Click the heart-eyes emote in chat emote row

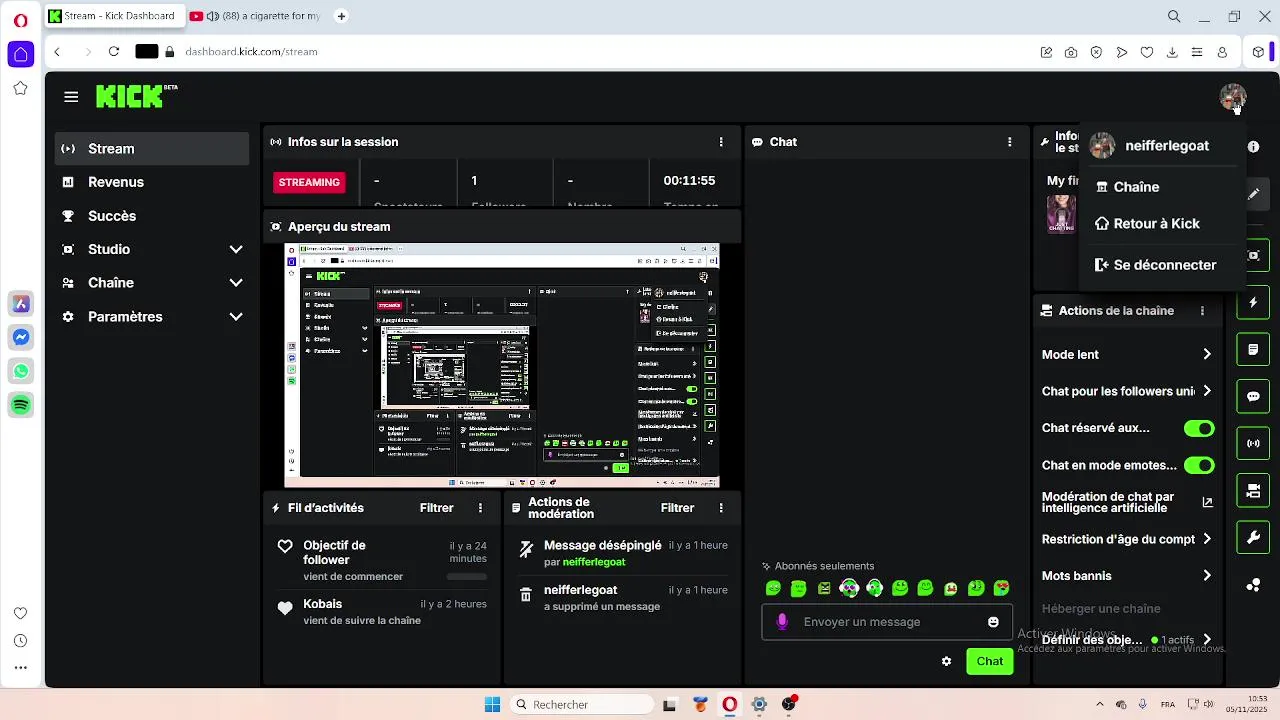tap(1001, 588)
